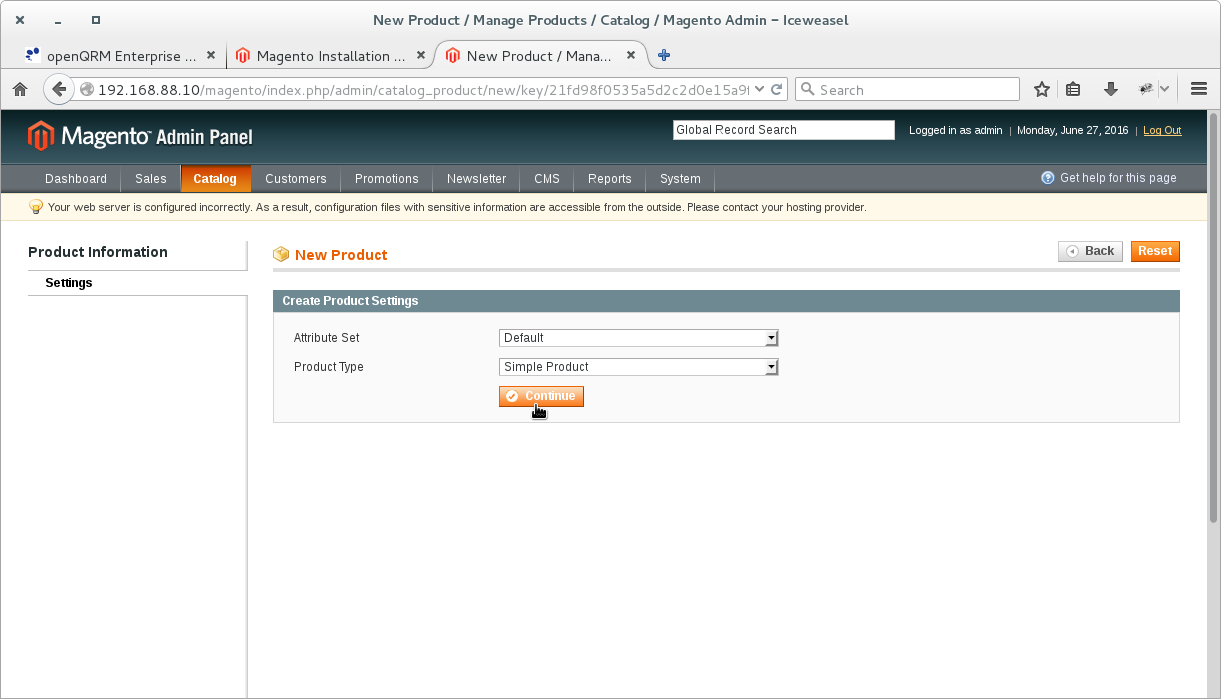This screenshot has height=699, width=1221.
Task: Open the browser hamburger menu
Action: tap(1199, 89)
